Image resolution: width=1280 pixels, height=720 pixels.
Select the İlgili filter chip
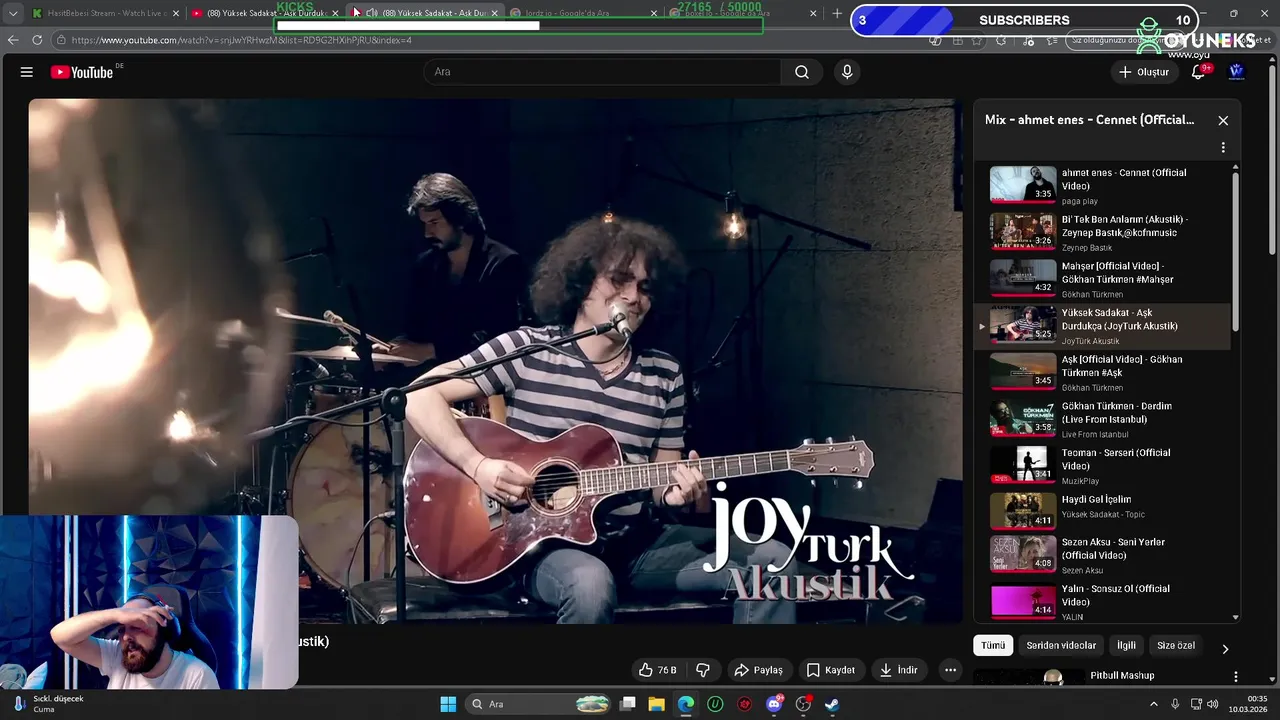click(1126, 646)
